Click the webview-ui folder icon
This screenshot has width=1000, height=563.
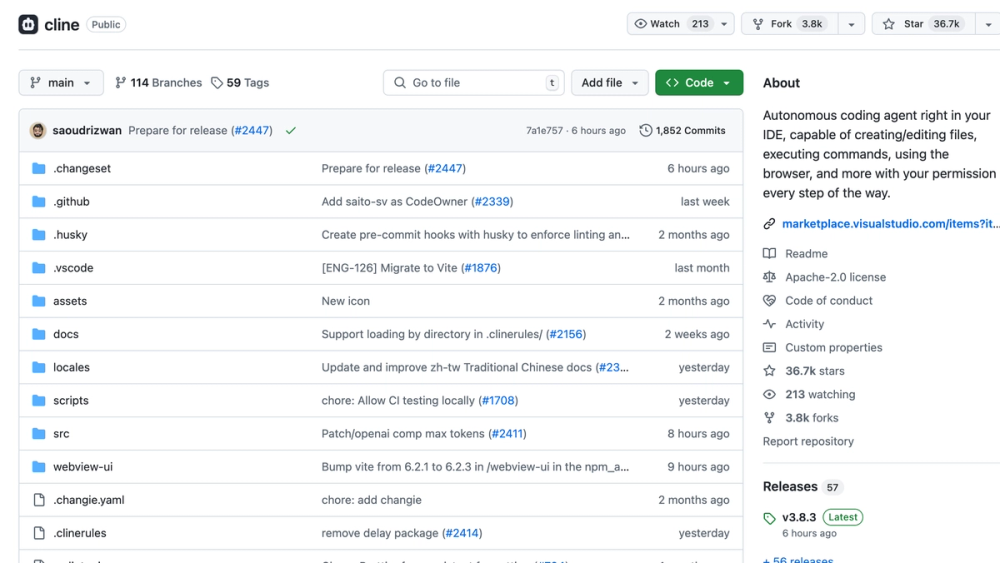[x=39, y=467]
